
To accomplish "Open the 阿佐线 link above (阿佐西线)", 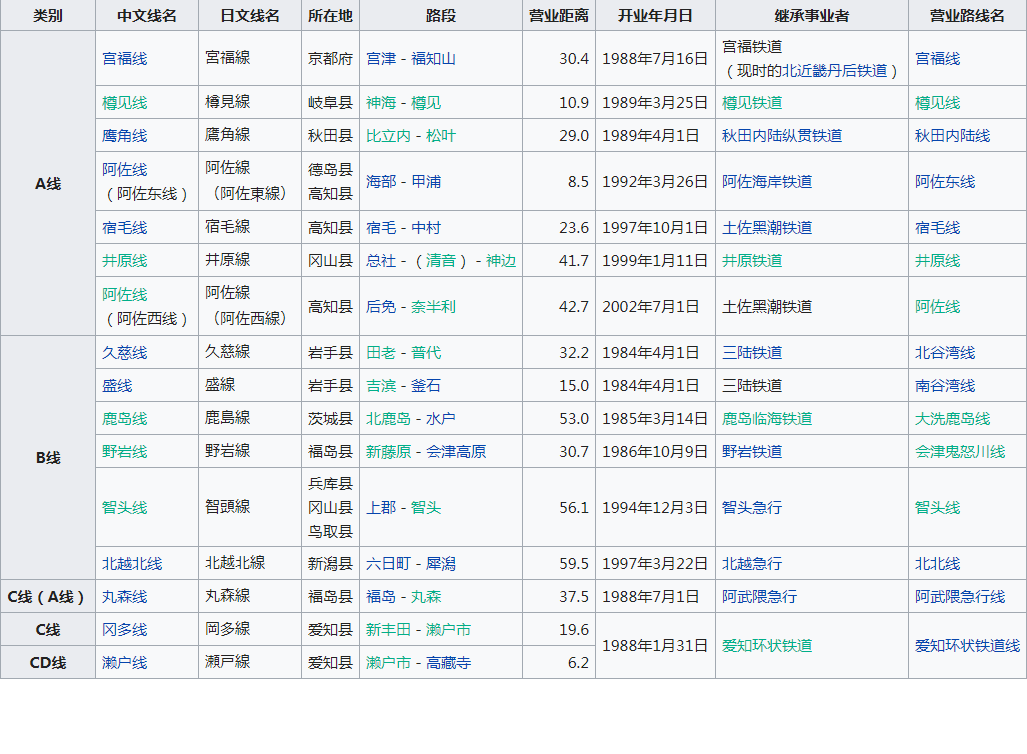I will [124, 295].
